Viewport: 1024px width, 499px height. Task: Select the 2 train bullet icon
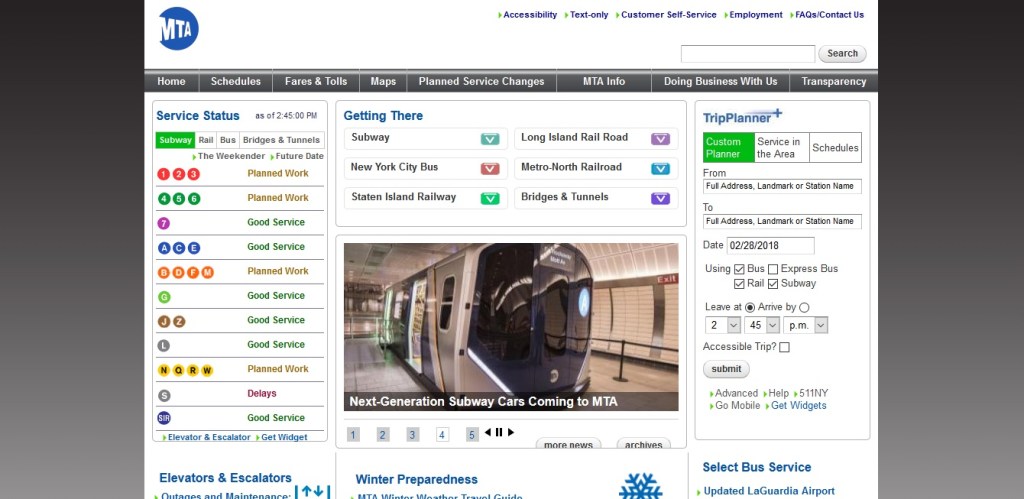[179, 174]
